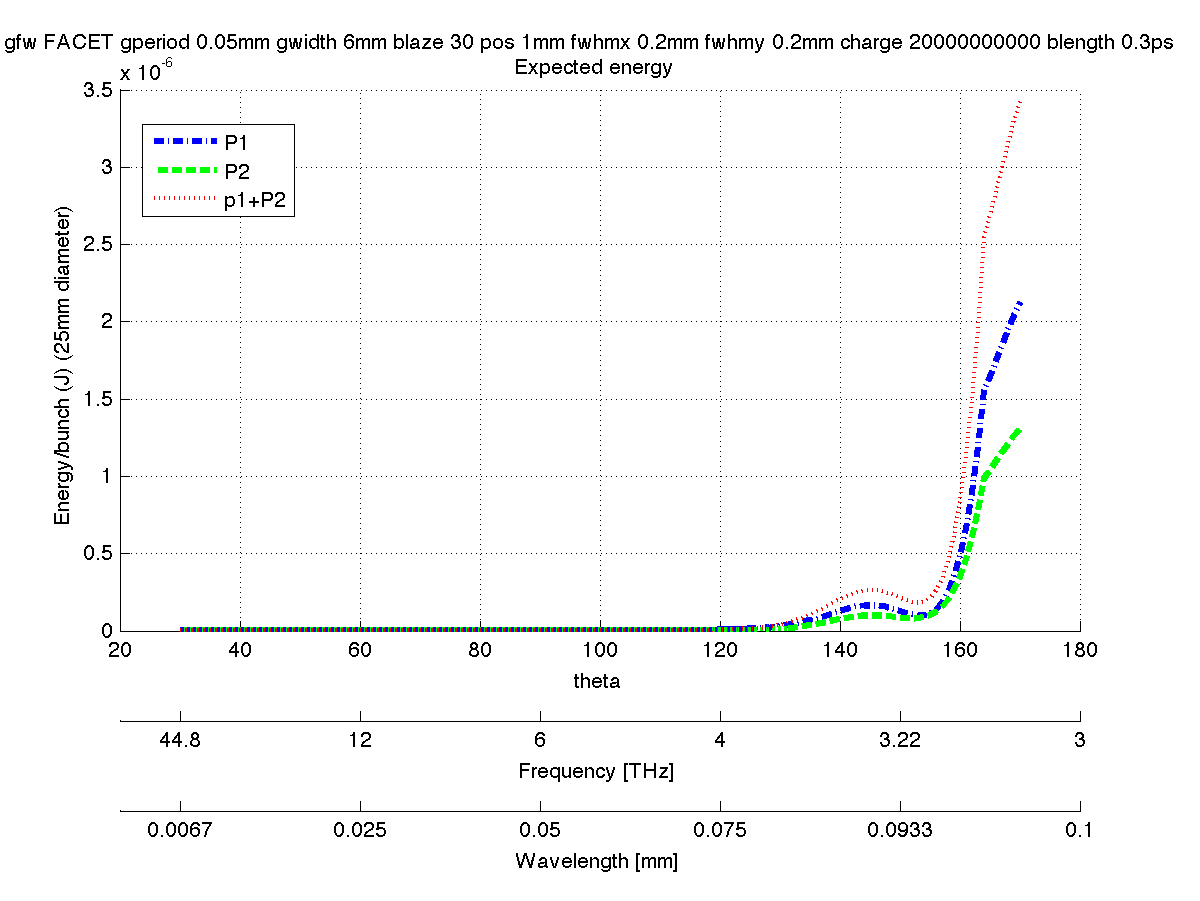Select the green dashed P2 legend line sample
The width and height of the screenshot is (1200, 901).
coord(185,171)
